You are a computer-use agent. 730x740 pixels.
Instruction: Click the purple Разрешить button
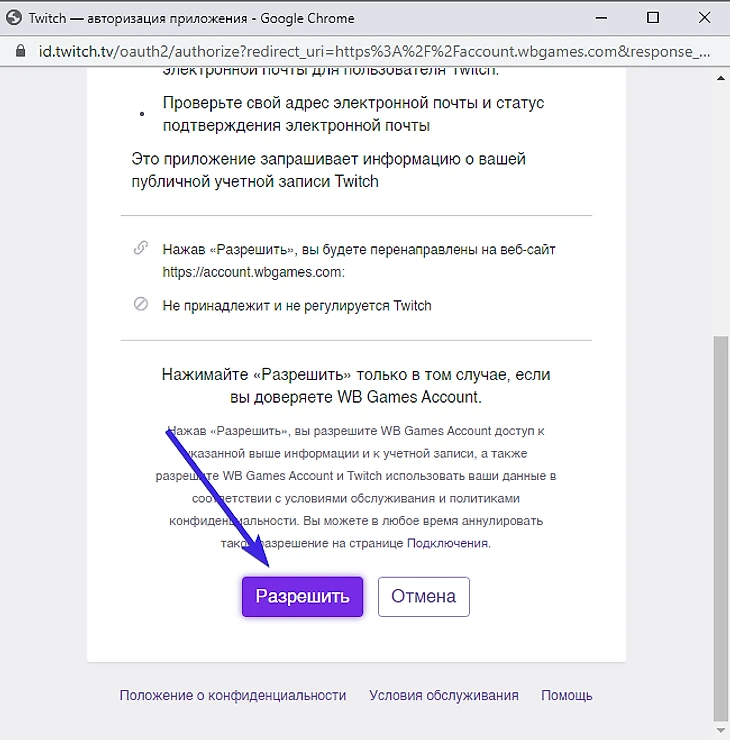pos(302,597)
